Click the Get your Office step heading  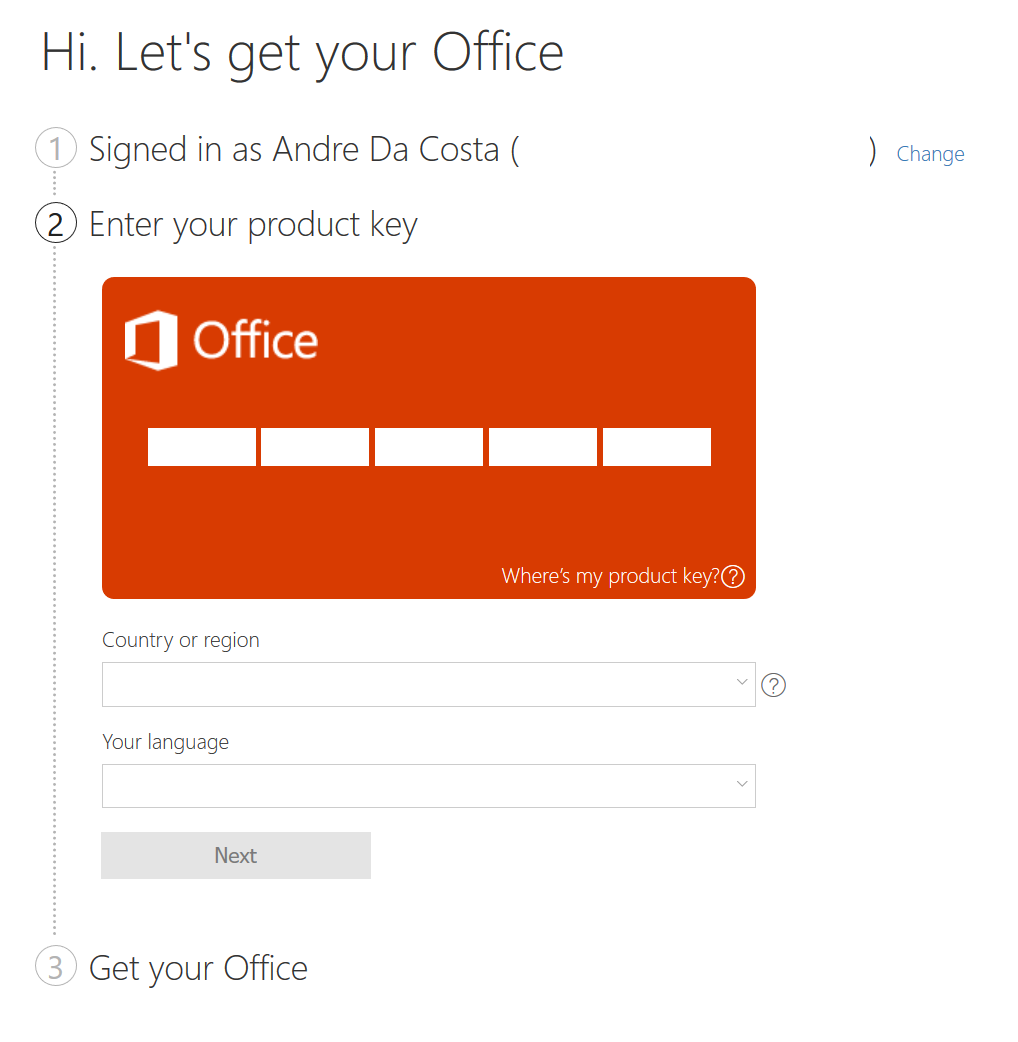199,968
